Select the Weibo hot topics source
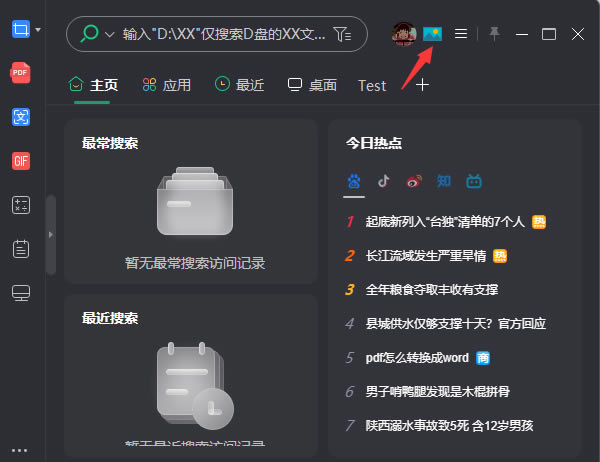 (414, 181)
